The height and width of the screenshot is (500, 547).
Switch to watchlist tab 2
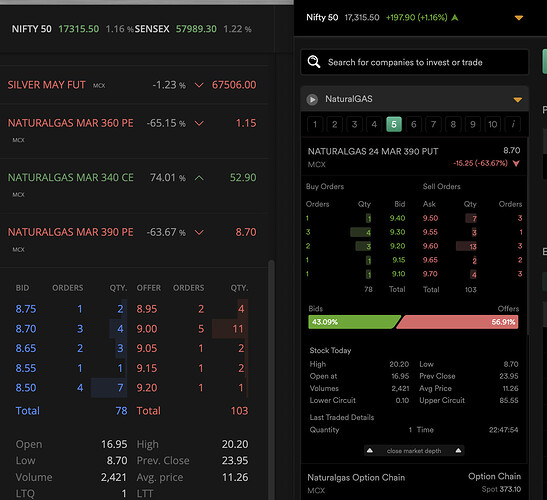[x=335, y=125]
